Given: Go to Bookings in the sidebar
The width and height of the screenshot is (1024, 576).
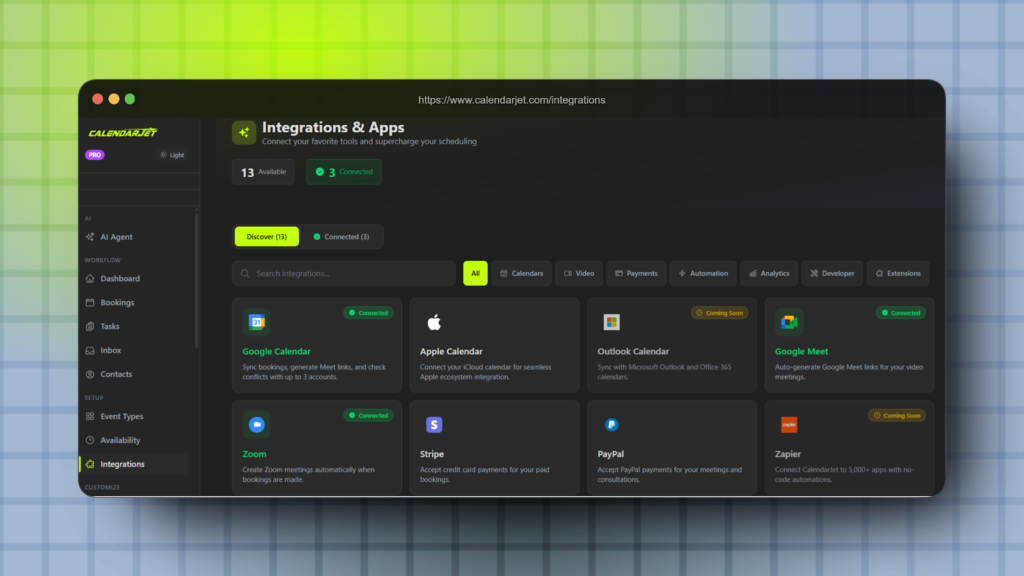Looking at the screenshot, I should tap(117, 303).
